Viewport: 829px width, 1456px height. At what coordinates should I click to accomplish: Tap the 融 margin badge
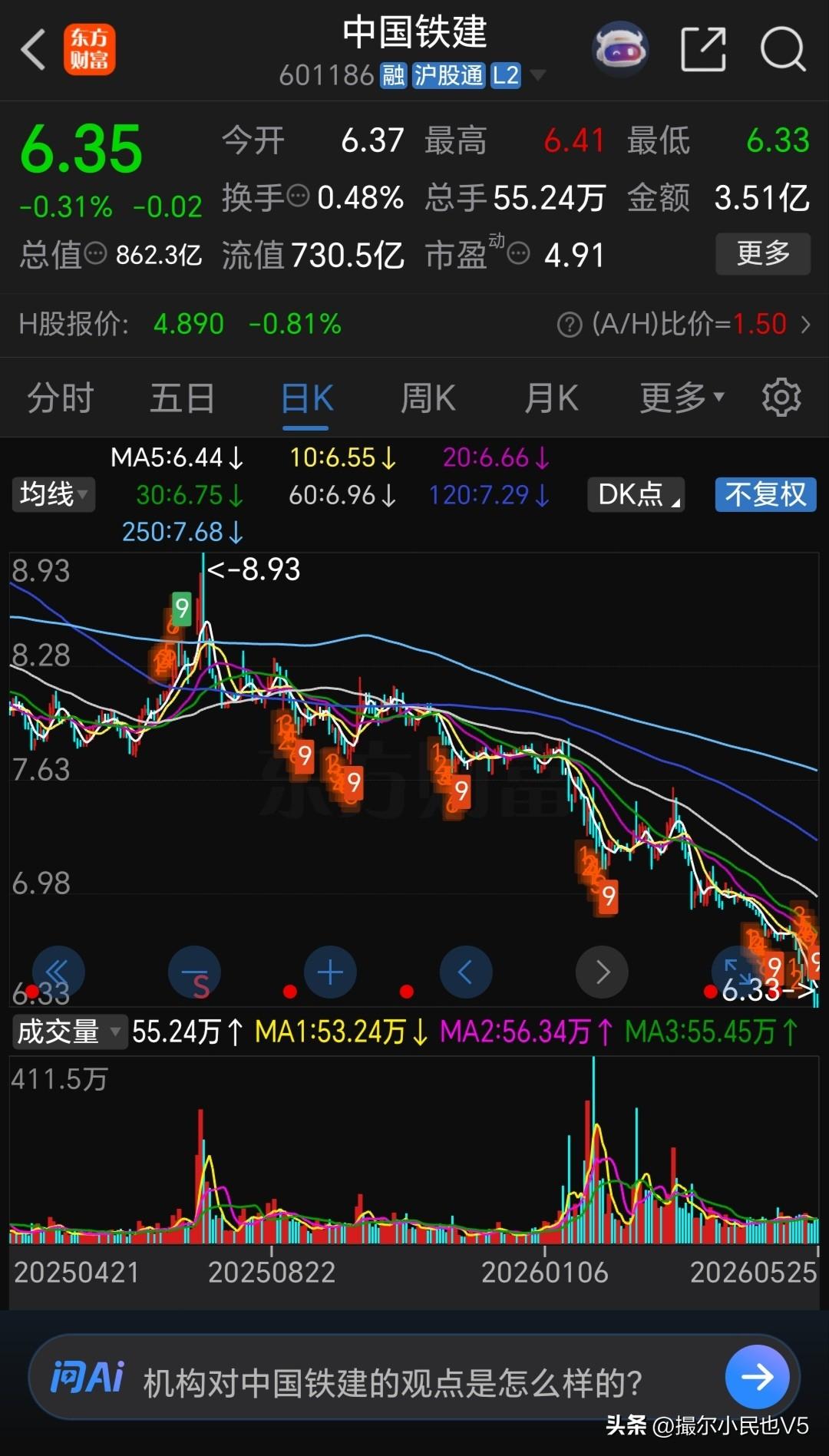394,75
